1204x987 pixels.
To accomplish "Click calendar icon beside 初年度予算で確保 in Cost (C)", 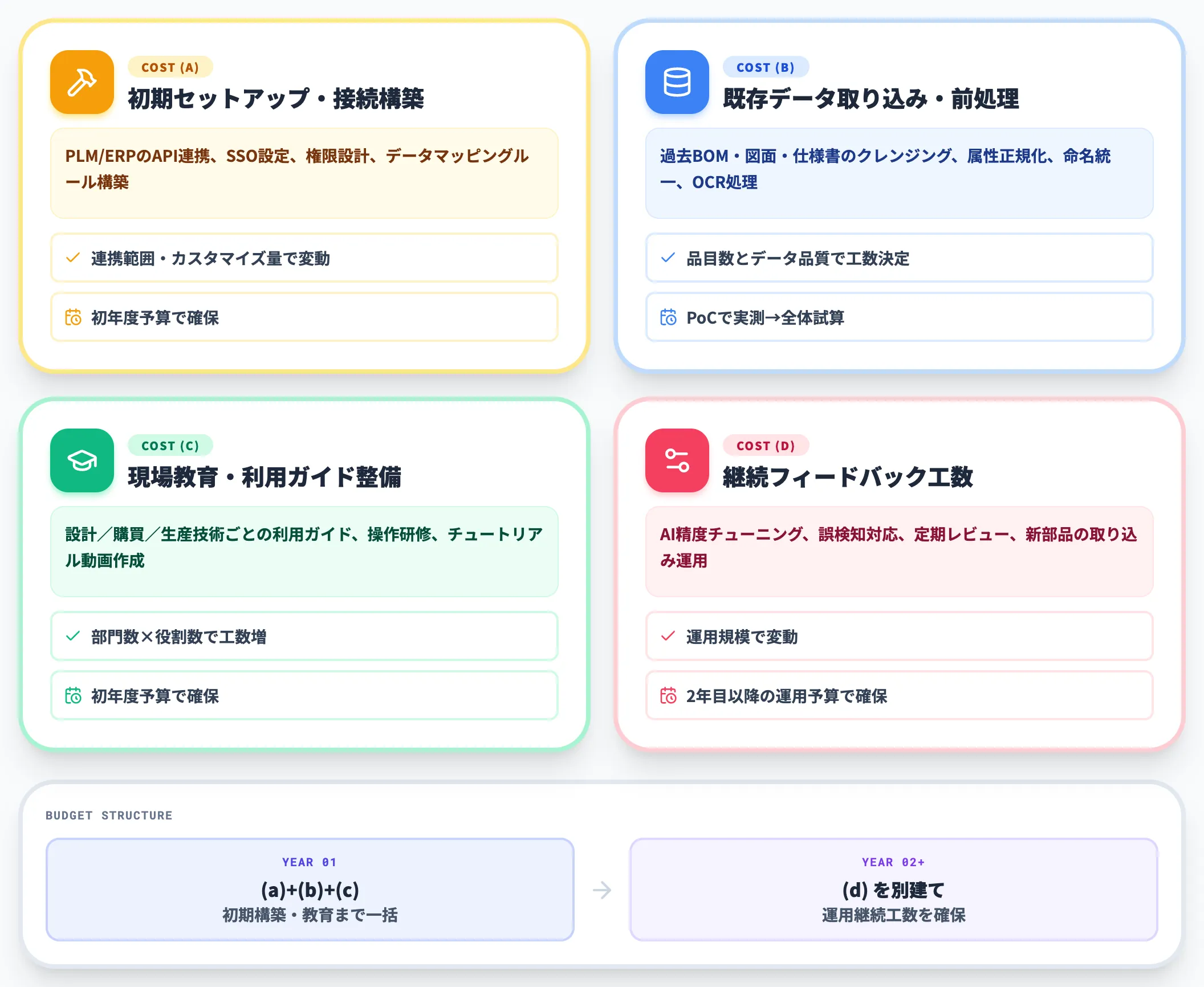I will pos(73,696).
